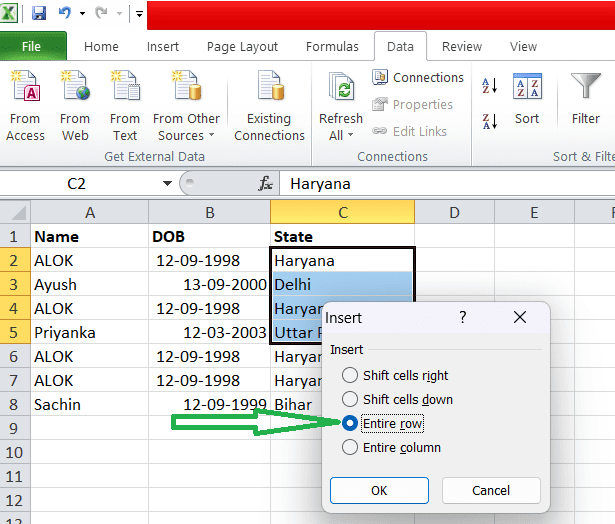The height and width of the screenshot is (524, 615).
Task: Click Edit Links in Connections group
Action: pos(409,131)
